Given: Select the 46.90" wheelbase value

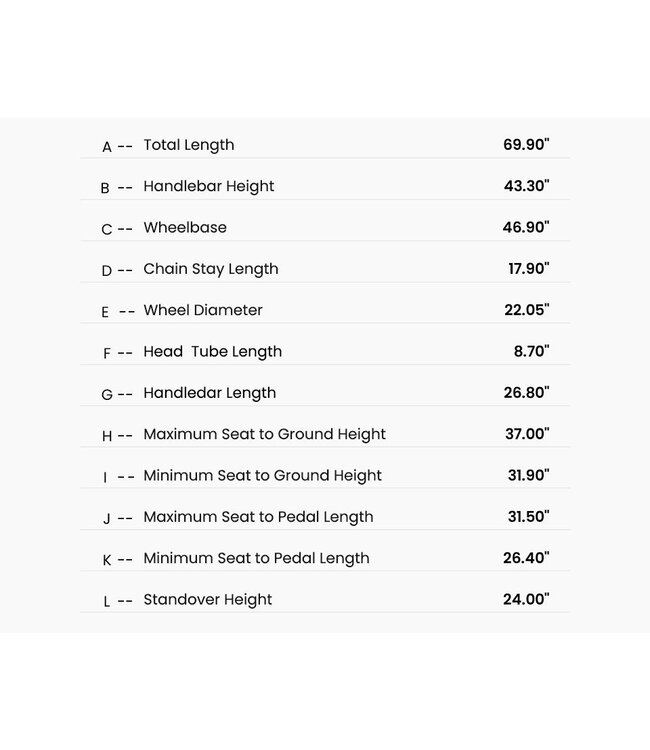Looking at the screenshot, I should [526, 228].
